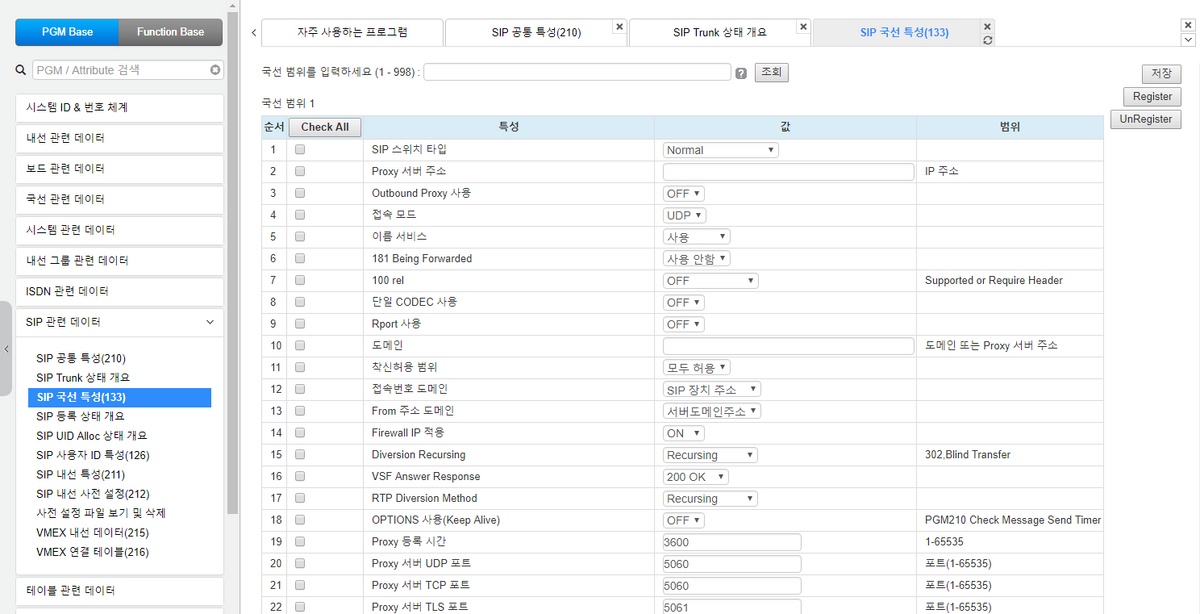Open SIP 공통 특성(210) tab
The image size is (1200, 614).
[x=536, y=32]
